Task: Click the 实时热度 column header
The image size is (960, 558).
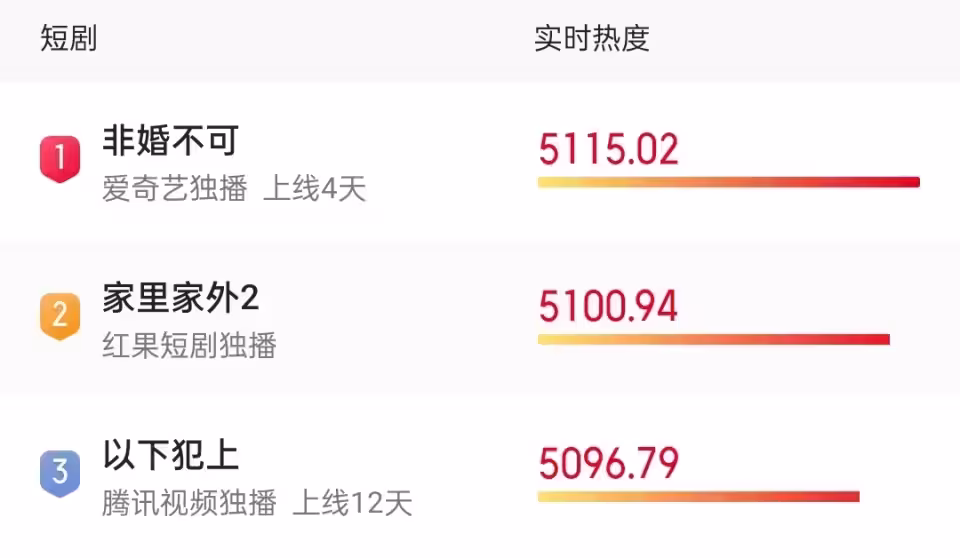Action: [x=591, y=39]
